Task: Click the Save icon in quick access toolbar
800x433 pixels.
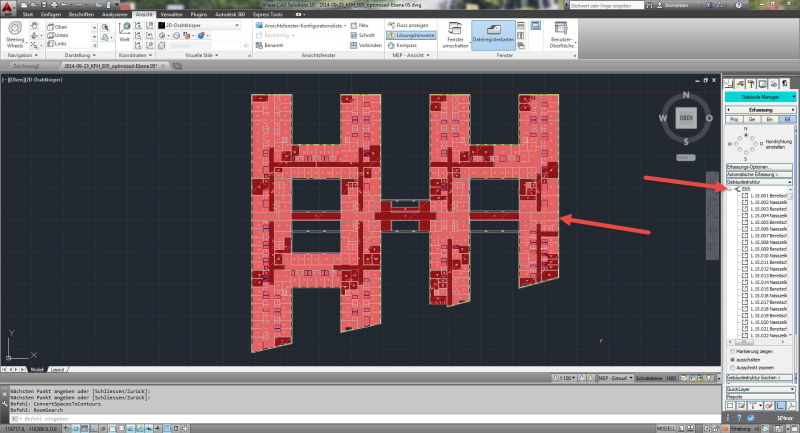Action: click(x=44, y=5)
